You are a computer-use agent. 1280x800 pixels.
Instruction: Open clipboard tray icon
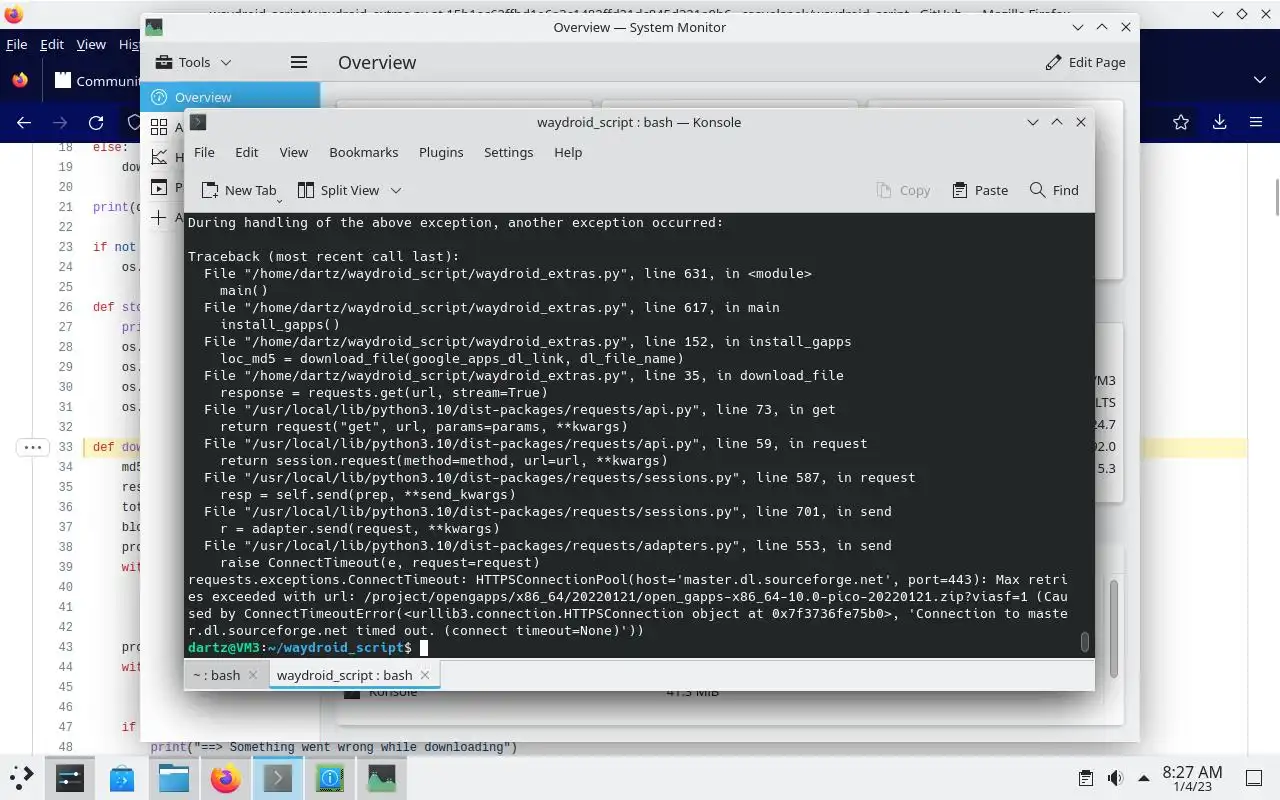(x=1086, y=778)
